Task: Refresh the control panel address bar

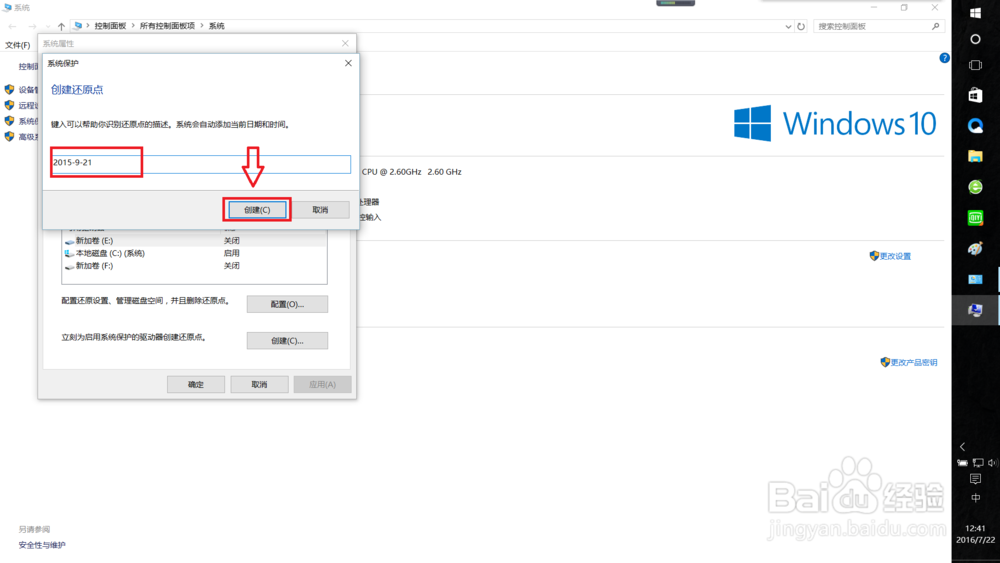Action: [x=801, y=26]
